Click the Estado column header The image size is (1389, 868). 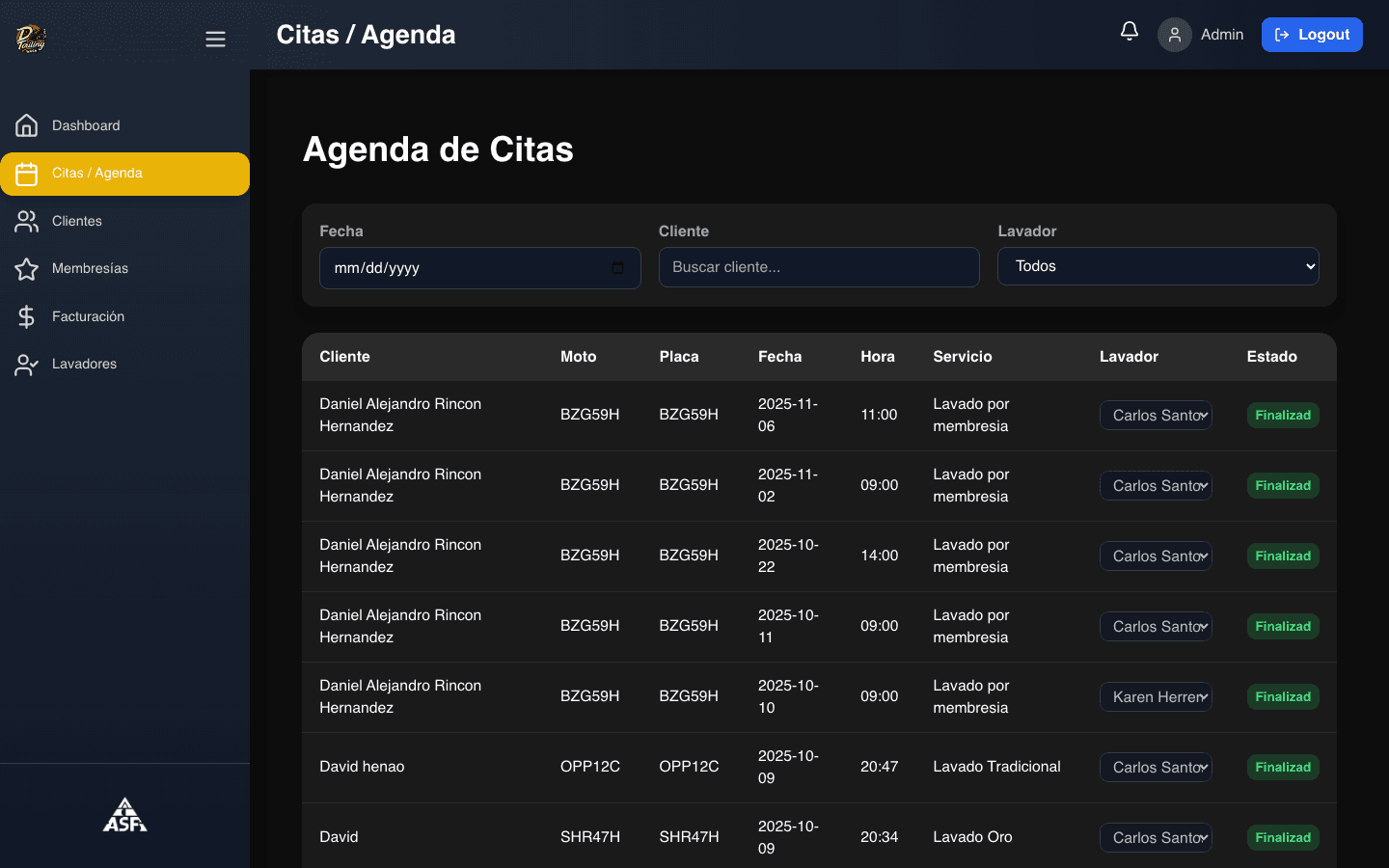click(x=1271, y=357)
